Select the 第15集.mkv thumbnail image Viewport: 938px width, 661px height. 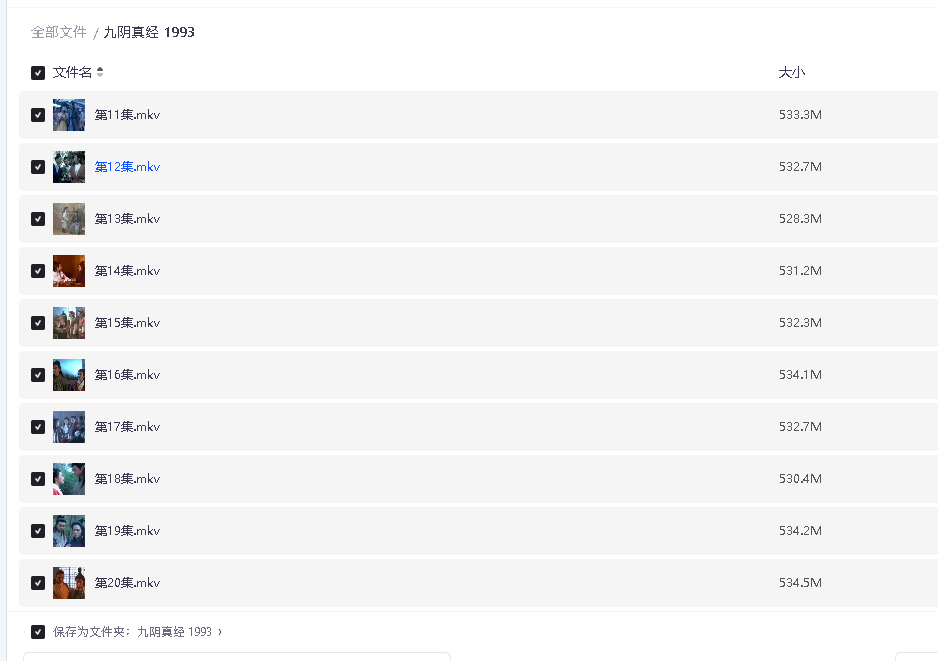click(x=69, y=323)
